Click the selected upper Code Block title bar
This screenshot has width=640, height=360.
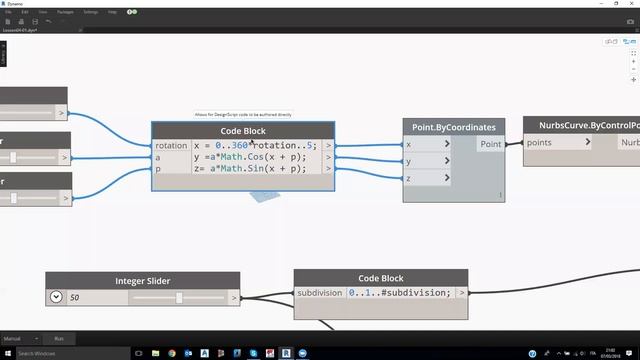[x=243, y=131]
